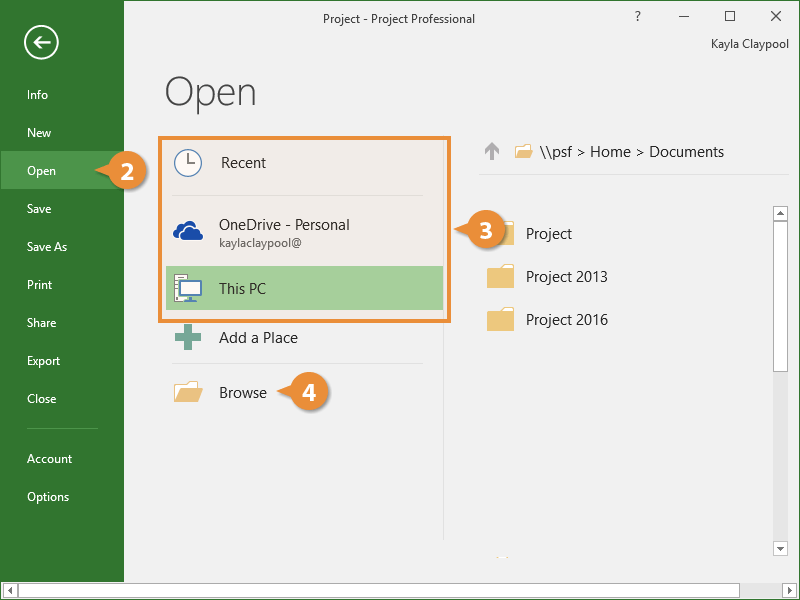Click the This PC computer icon
The height and width of the screenshot is (600, 800).
pos(188,288)
